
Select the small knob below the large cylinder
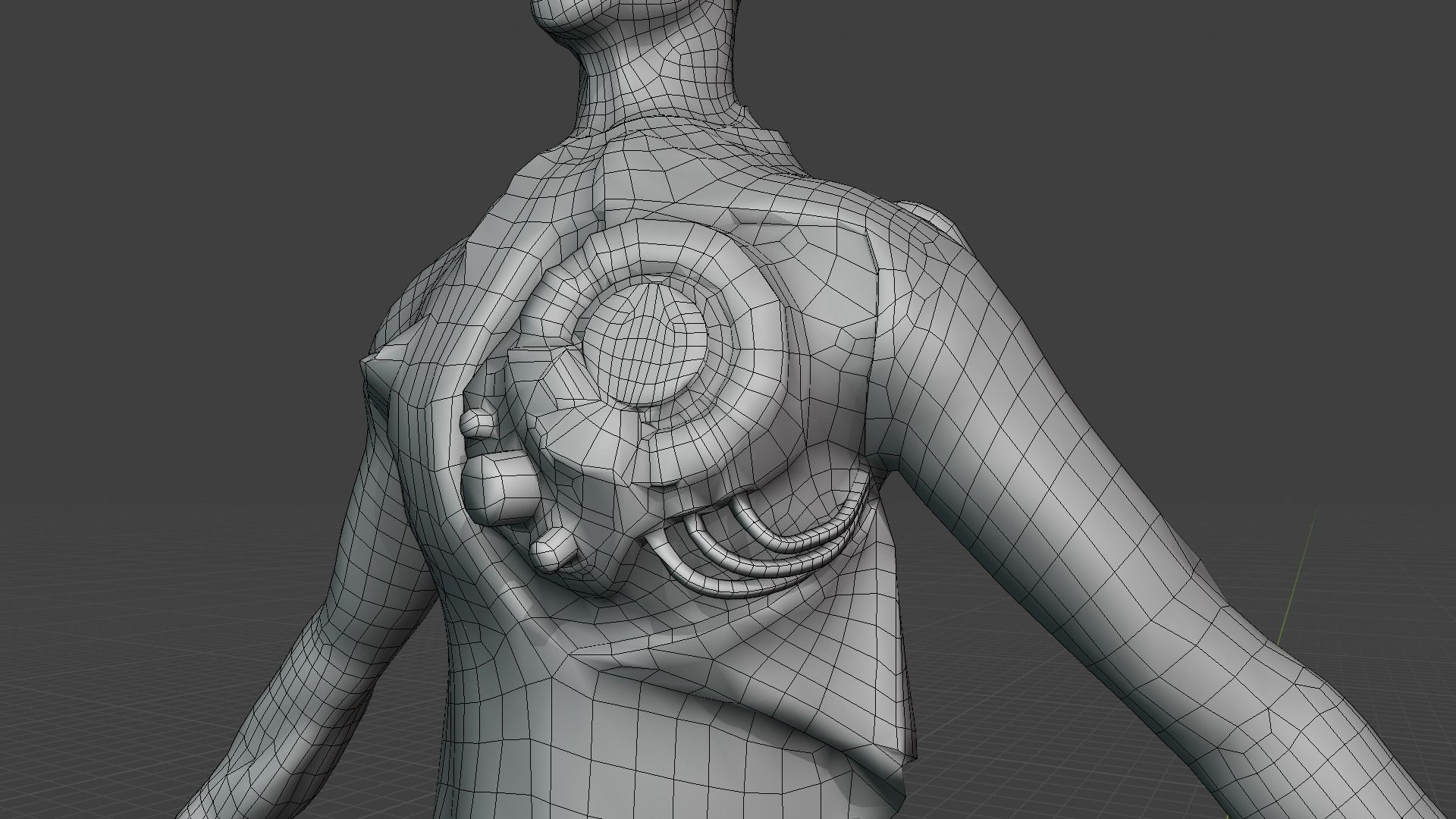pyautogui.click(x=554, y=551)
